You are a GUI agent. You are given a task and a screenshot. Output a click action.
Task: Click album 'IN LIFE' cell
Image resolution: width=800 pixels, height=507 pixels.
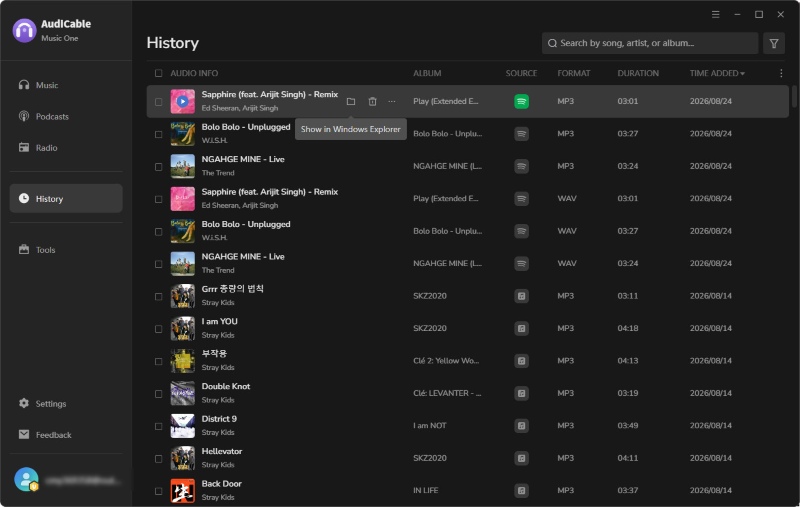[x=426, y=490]
